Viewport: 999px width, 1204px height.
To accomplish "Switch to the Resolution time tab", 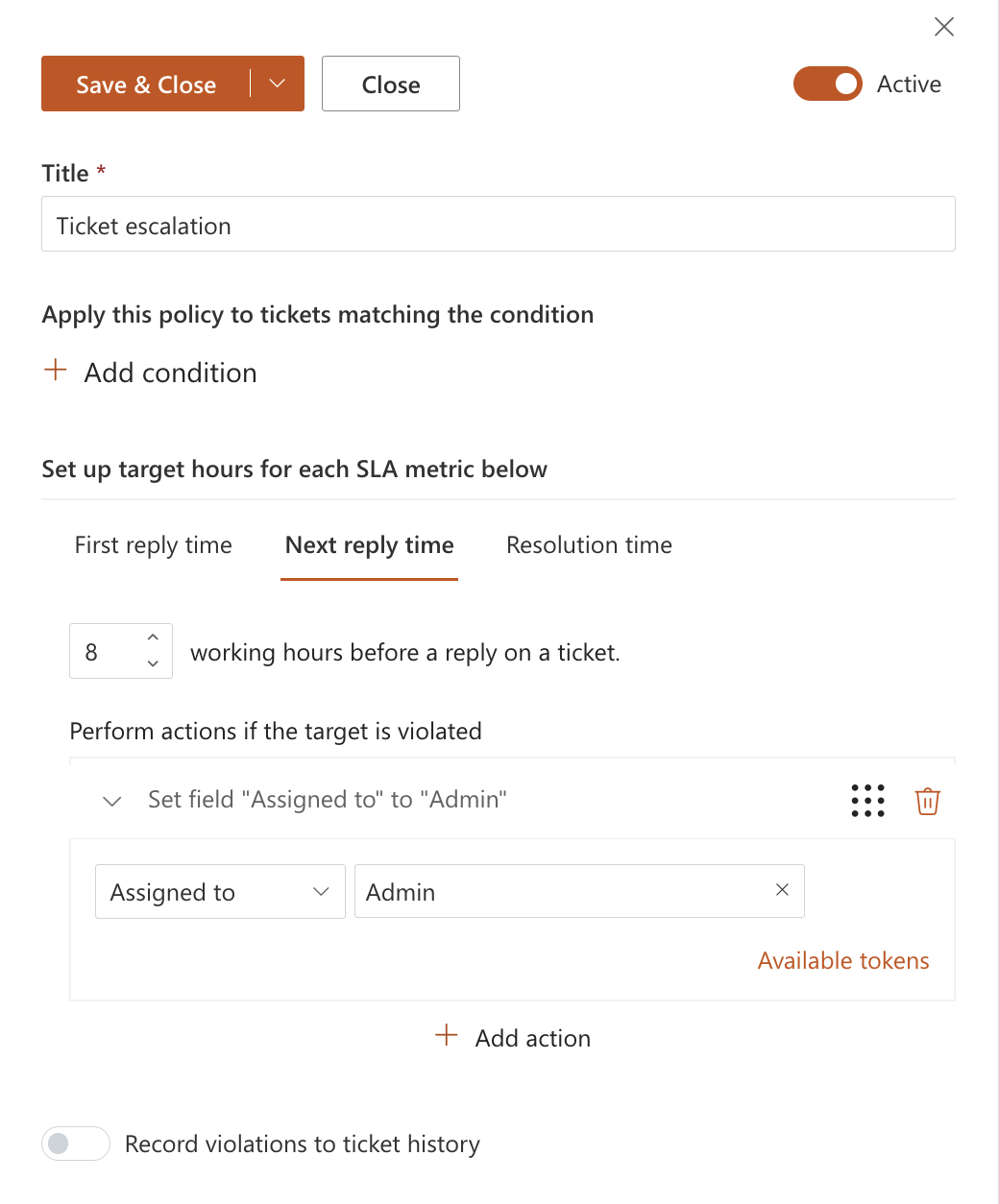I will point(589,545).
